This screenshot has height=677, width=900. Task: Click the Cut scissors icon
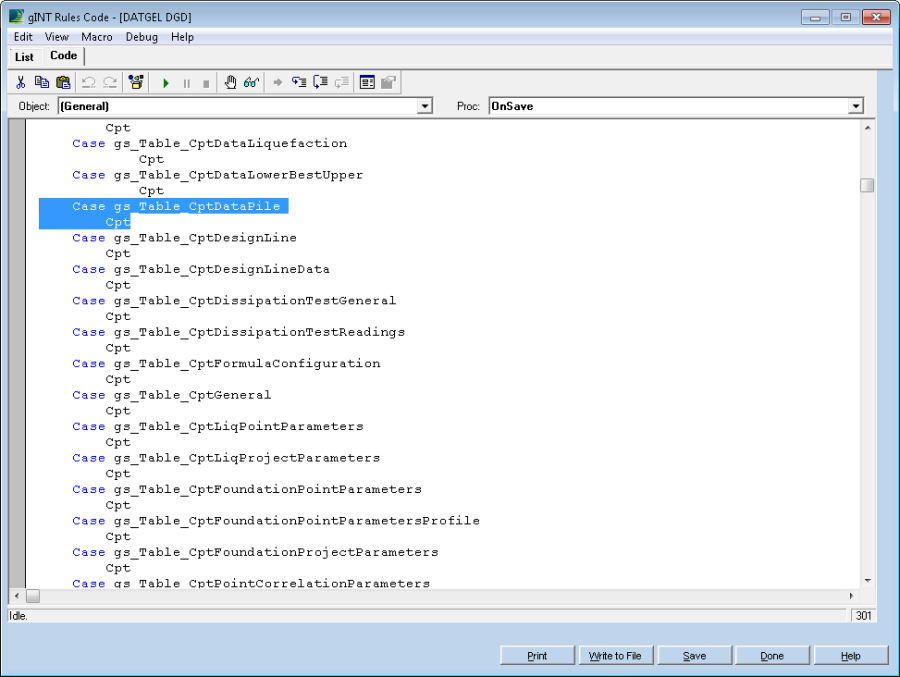(x=21, y=83)
